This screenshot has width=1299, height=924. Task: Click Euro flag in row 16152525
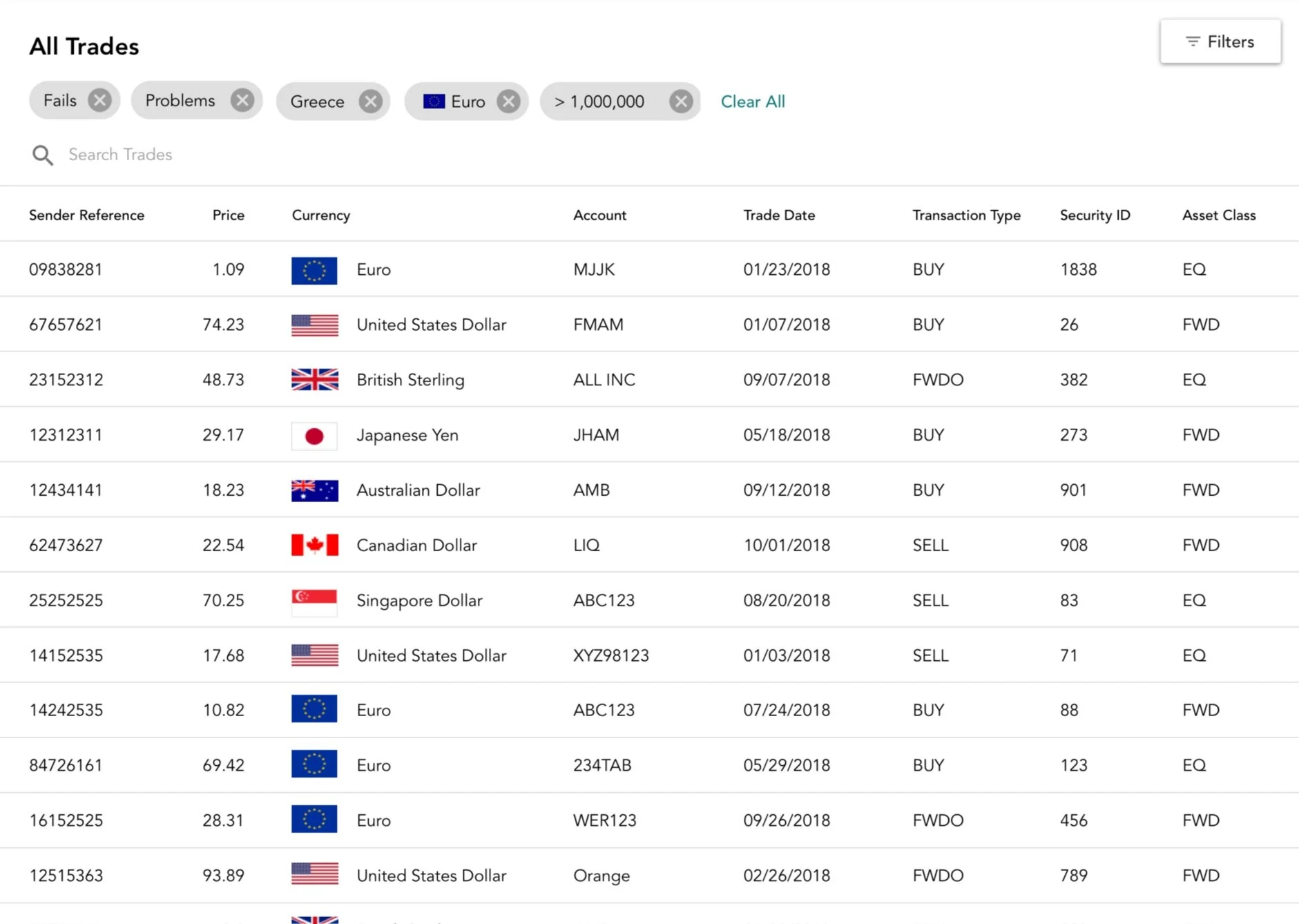point(314,819)
